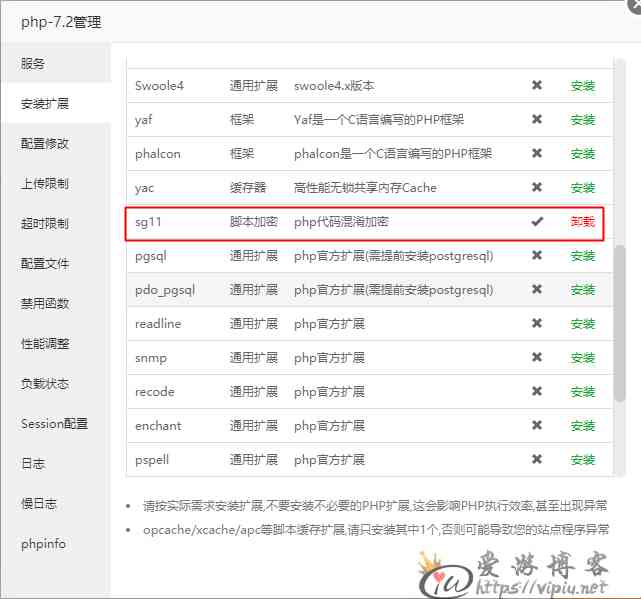The width and height of the screenshot is (641, 599).
Task: Install the snmp extension
Action: point(583,358)
